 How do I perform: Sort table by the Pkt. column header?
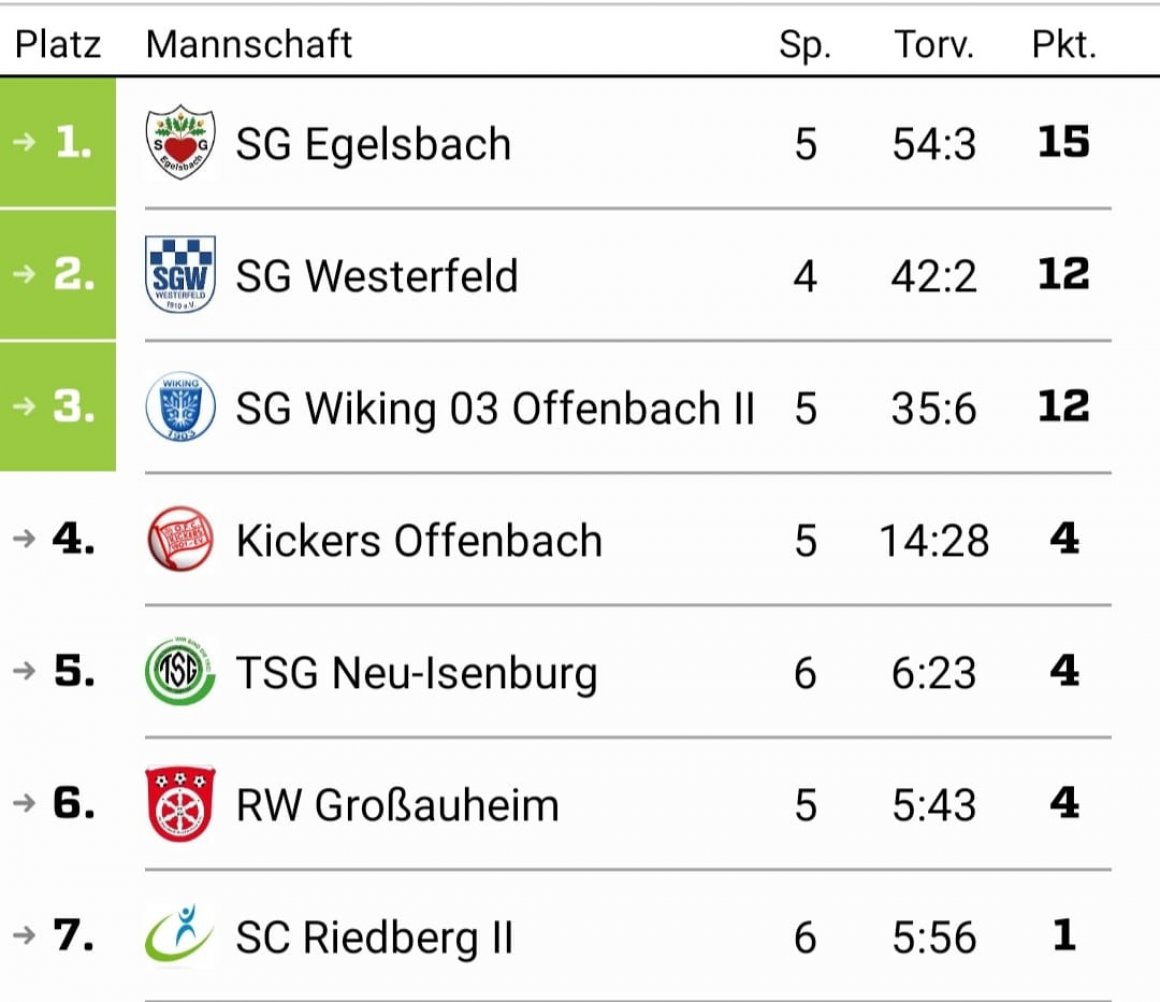tap(1064, 44)
